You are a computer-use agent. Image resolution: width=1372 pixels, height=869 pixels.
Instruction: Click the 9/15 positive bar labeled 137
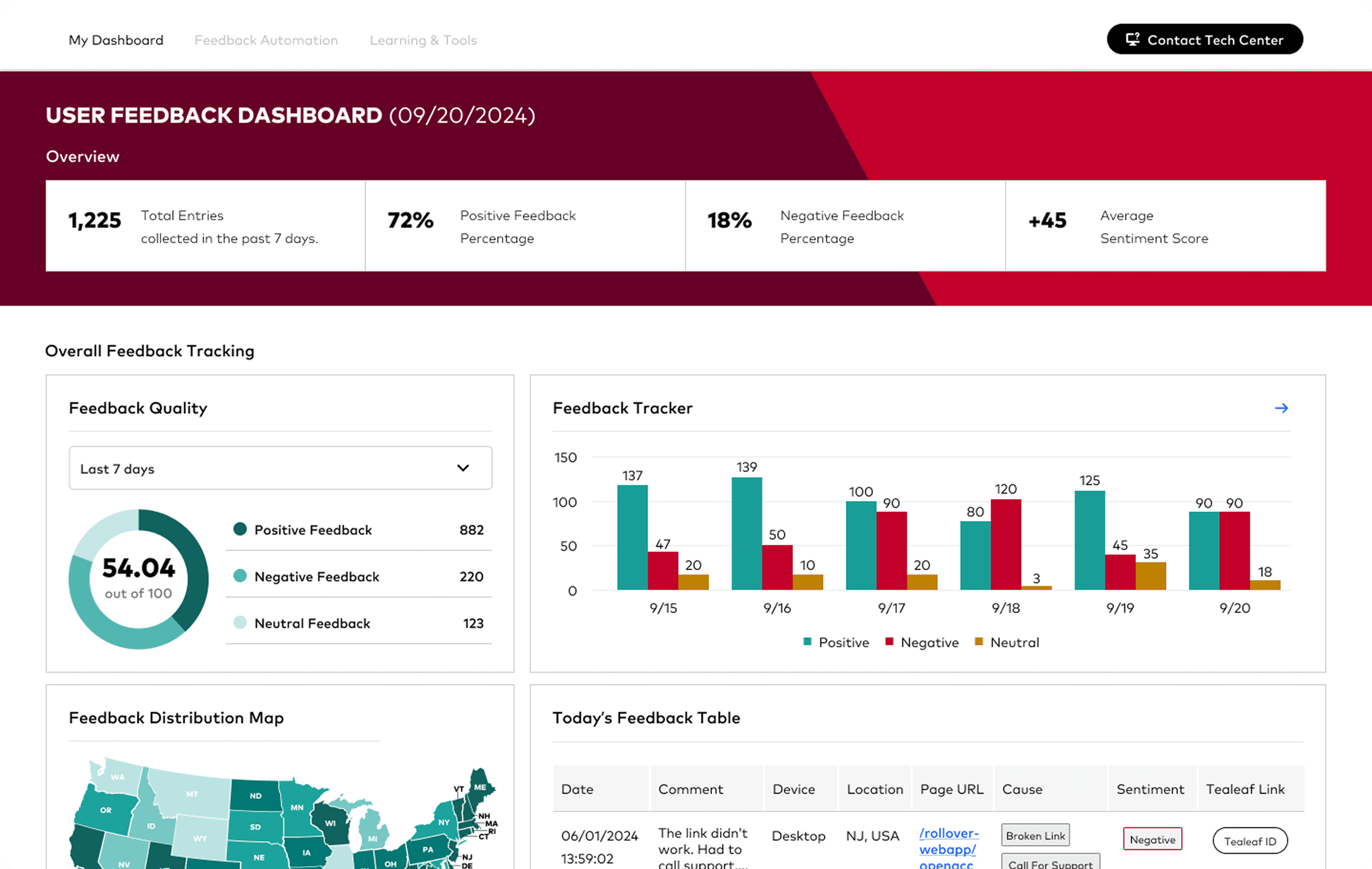[x=632, y=537]
